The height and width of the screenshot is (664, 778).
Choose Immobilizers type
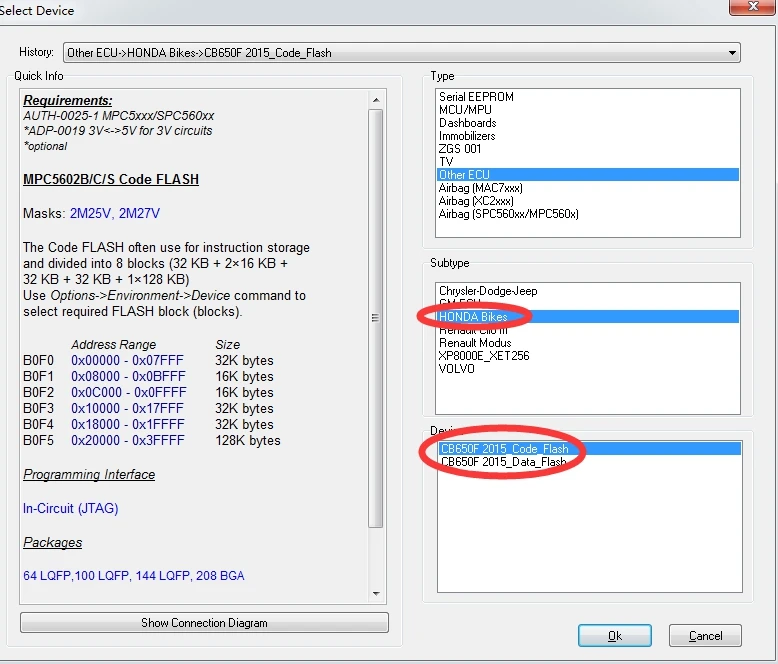[587, 135]
